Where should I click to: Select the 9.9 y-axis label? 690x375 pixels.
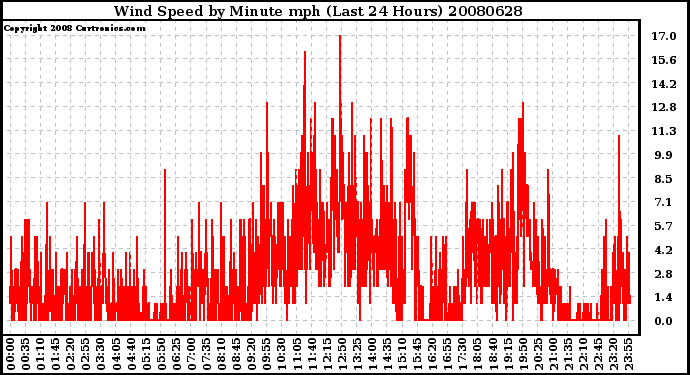pyautogui.click(x=664, y=155)
